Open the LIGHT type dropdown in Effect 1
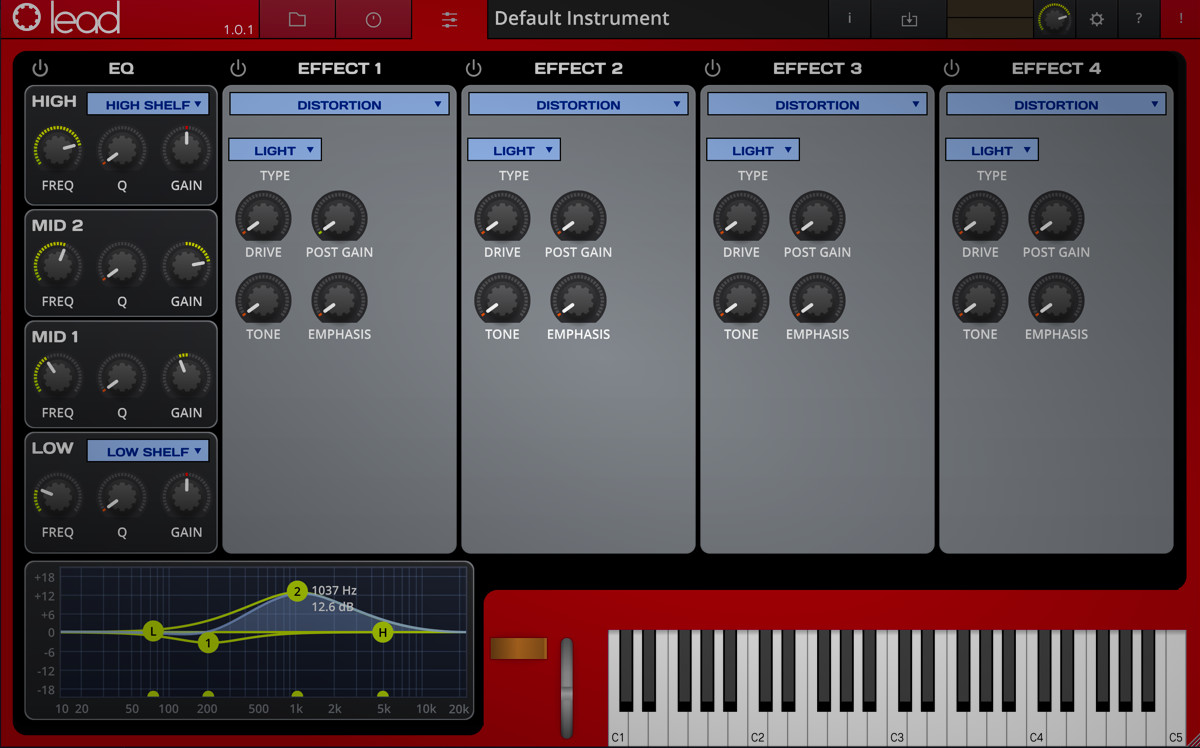The width and height of the screenshot is (1200, 748). tap(274, 149)
